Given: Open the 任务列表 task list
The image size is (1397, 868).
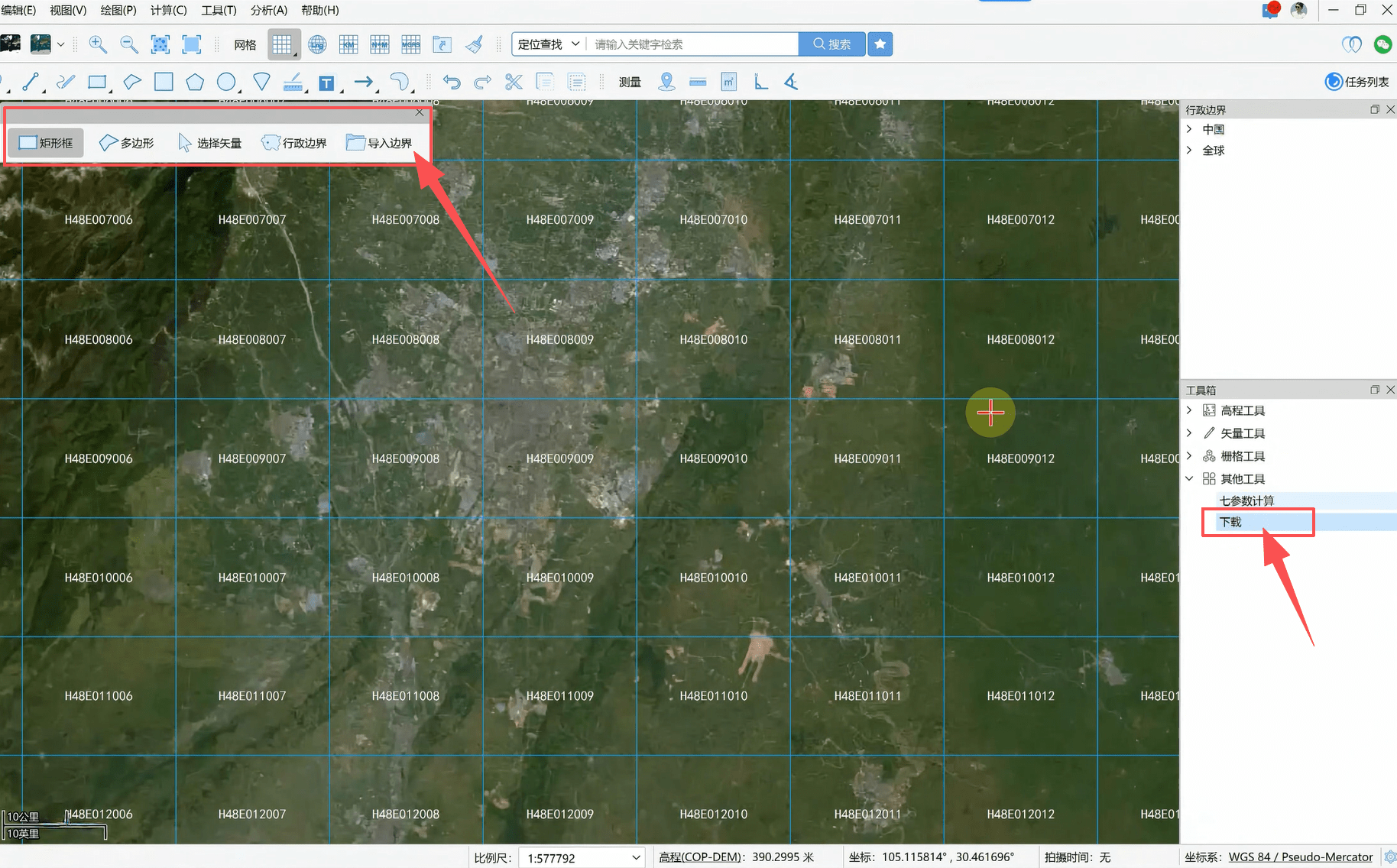Looking at the screenshot, I should click(1356, 82).
